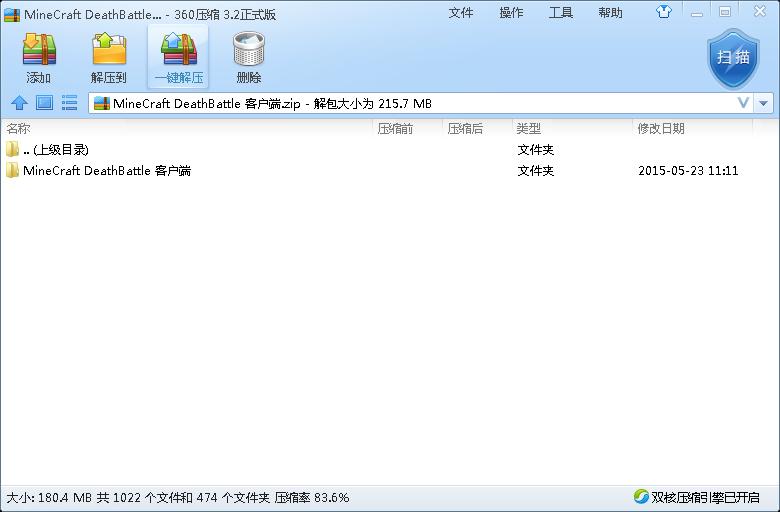780x512 pixels.
Task: Go up one level with blue arrow
Action: tap(19, 103)
